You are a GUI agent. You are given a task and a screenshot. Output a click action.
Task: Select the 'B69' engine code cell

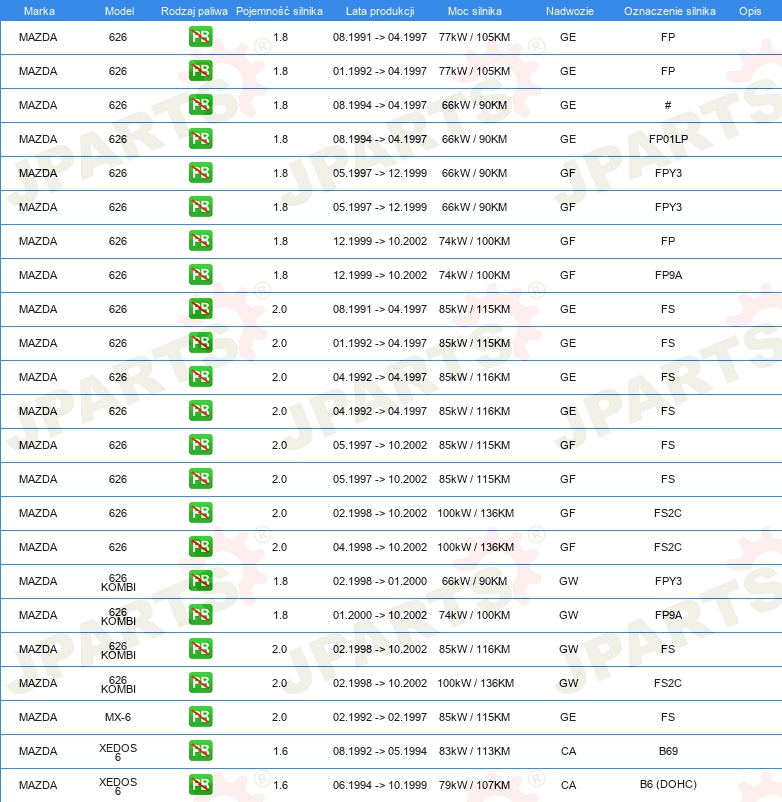668,751
